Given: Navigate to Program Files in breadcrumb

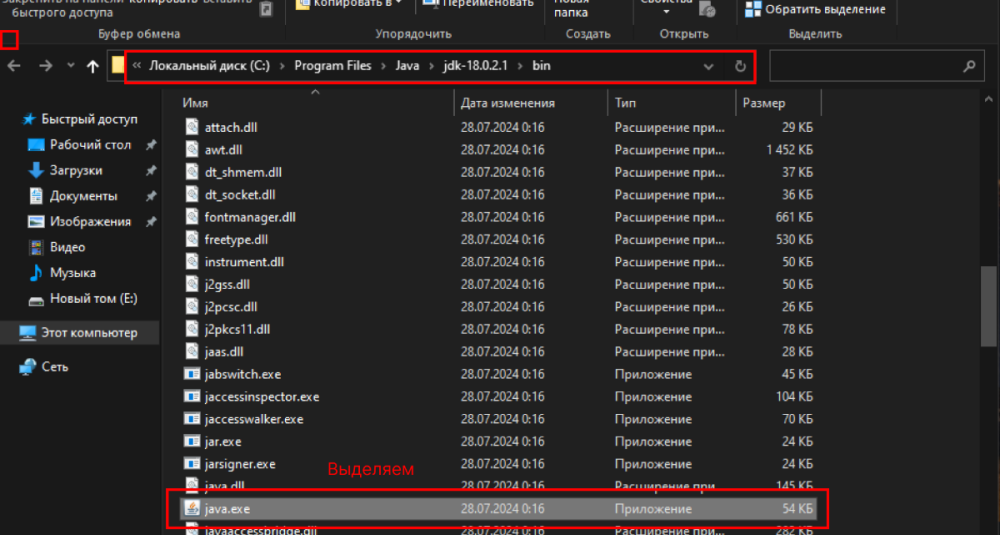Looking at the screenshot, I should point(332,66).
